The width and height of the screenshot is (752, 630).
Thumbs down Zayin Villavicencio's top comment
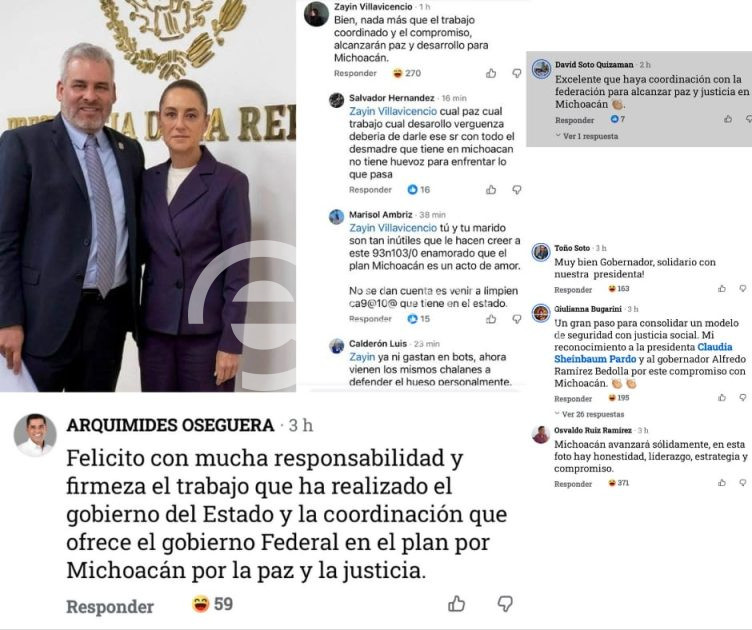[x=517, y=73]
